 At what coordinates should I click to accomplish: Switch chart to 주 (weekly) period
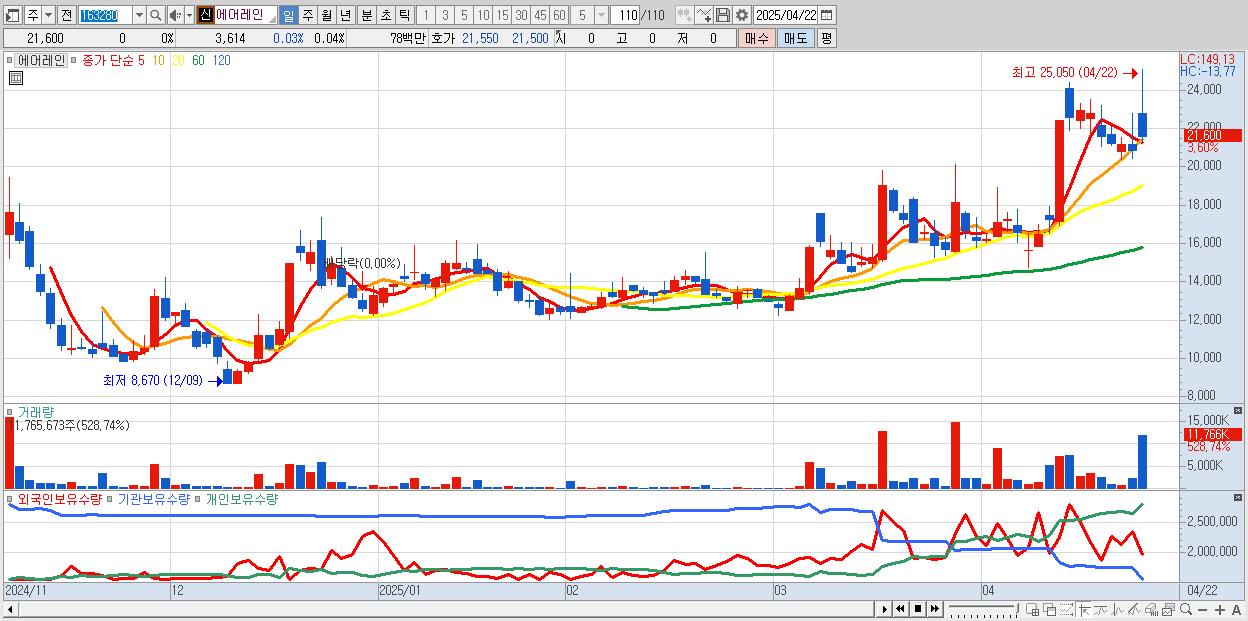coord(307,16)
